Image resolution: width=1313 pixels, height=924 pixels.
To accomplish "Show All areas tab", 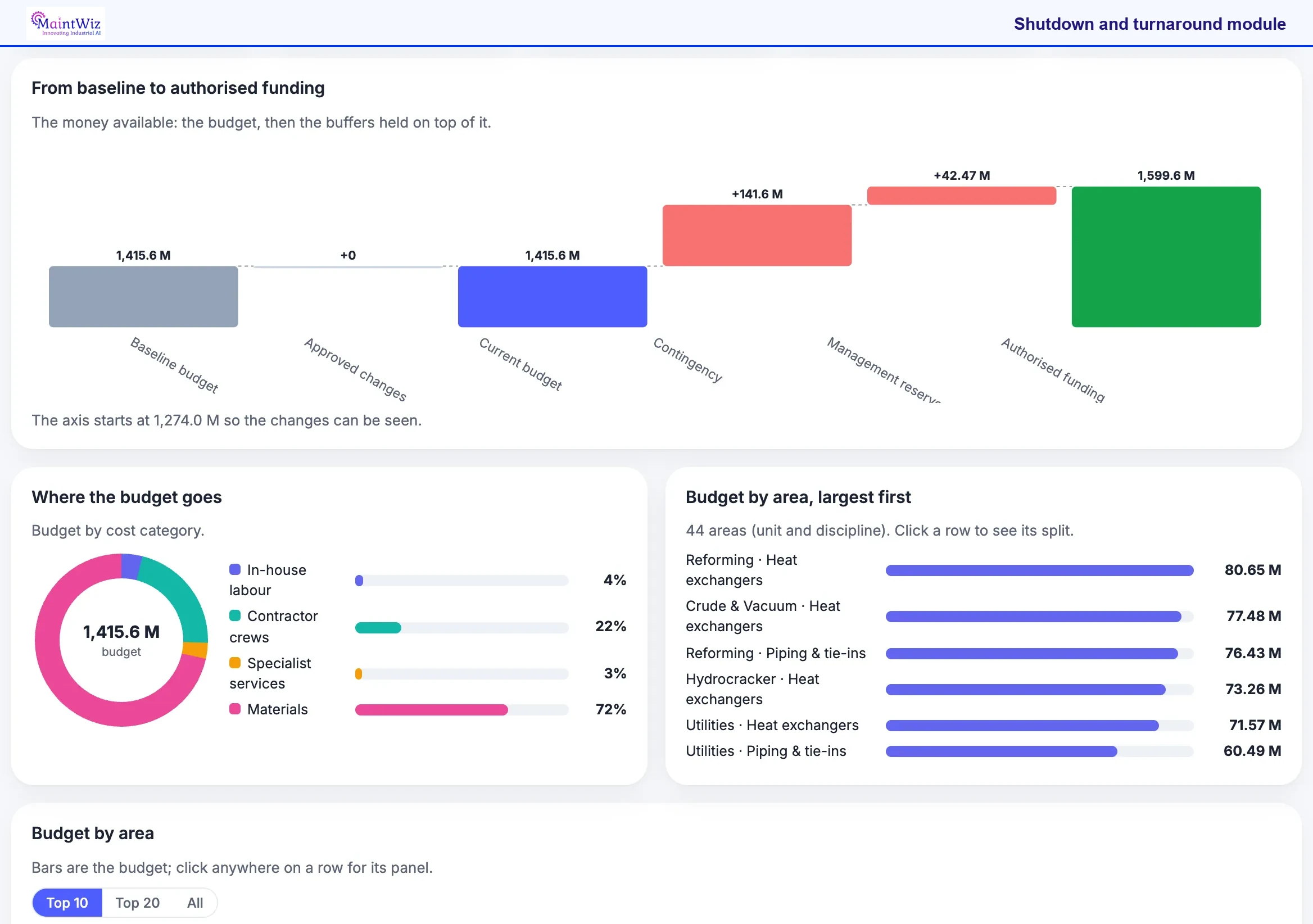I will (x=195, y=903).
